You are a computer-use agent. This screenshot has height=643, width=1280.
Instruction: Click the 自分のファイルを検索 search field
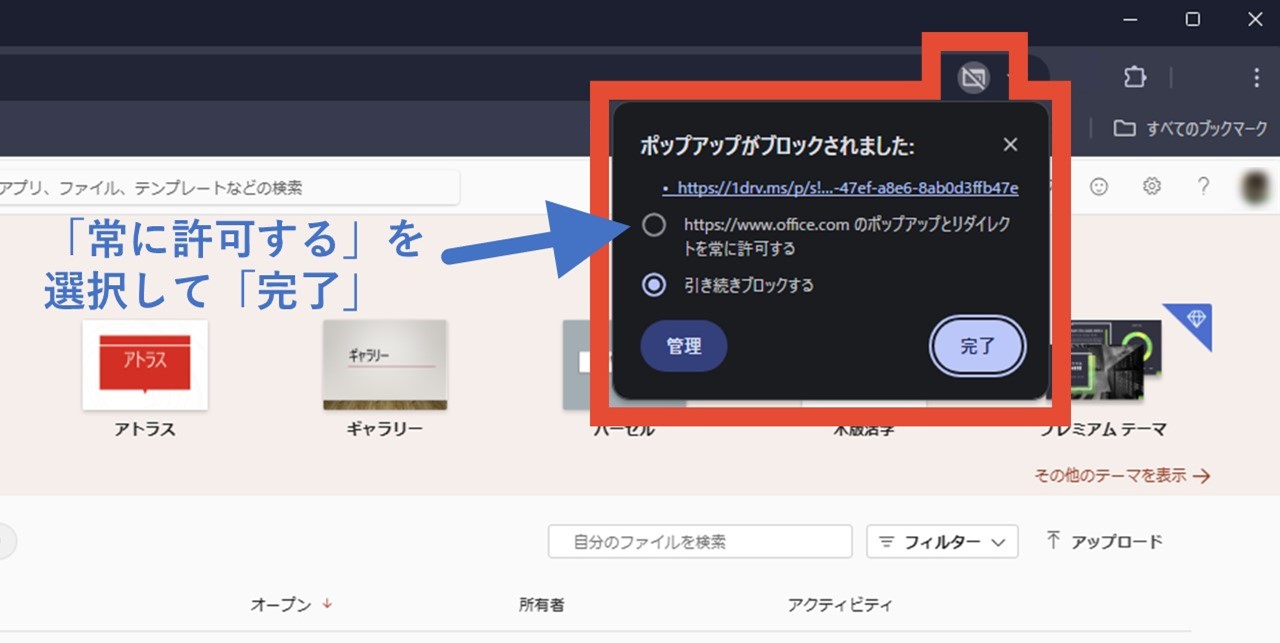click(700, 542)
